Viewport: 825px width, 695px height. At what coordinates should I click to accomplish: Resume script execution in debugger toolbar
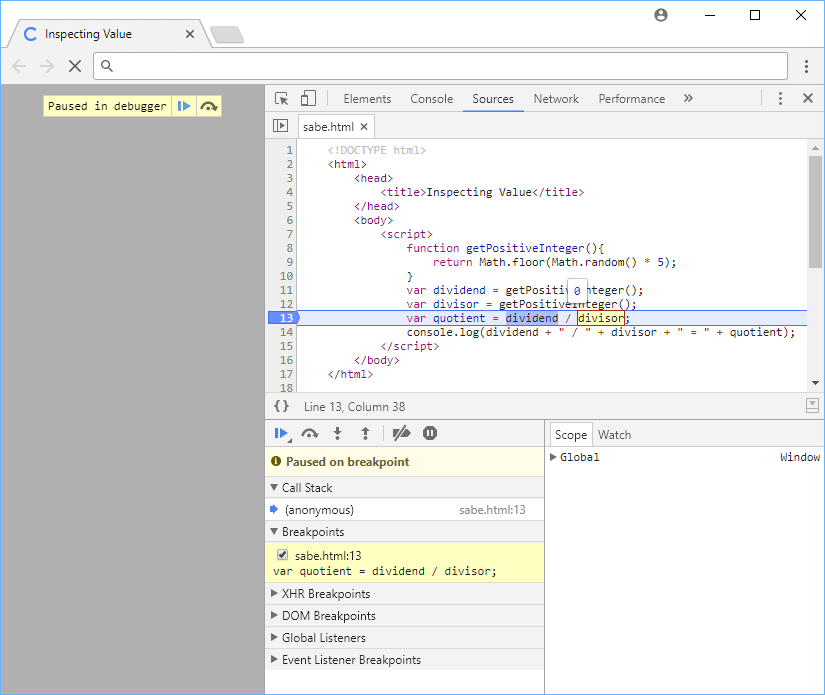click(281, 434)
